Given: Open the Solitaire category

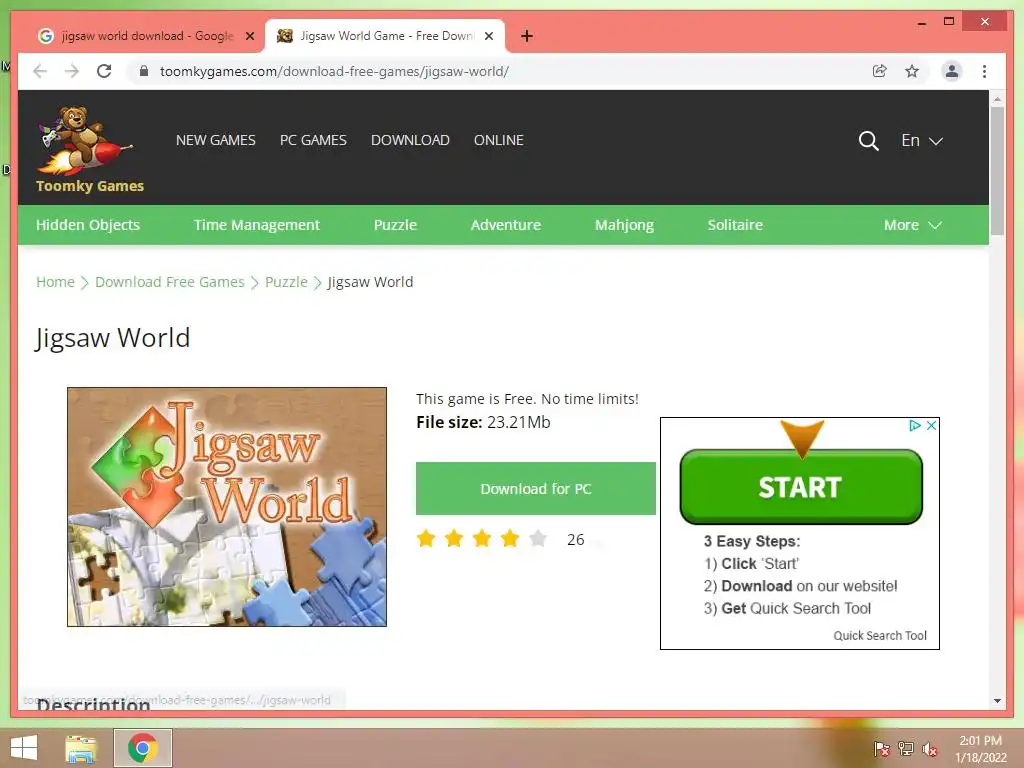Looking at the screenshot, I should click(x=735, y=225).
